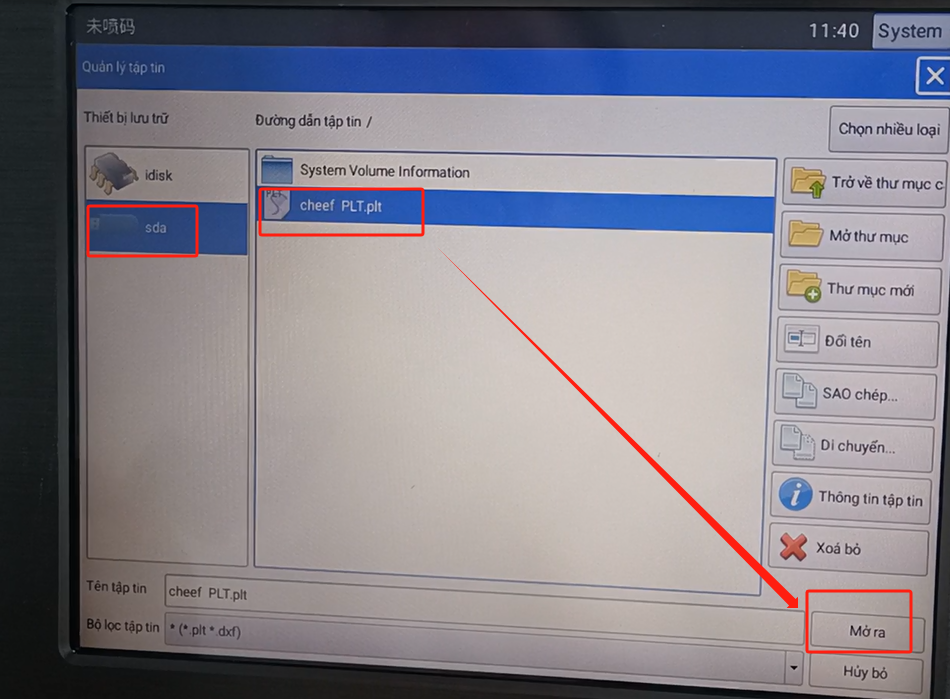This screenshot has height=699, width=950.
Task: Click the Tên tập tin filename field
Action: (x=480, y=592)
